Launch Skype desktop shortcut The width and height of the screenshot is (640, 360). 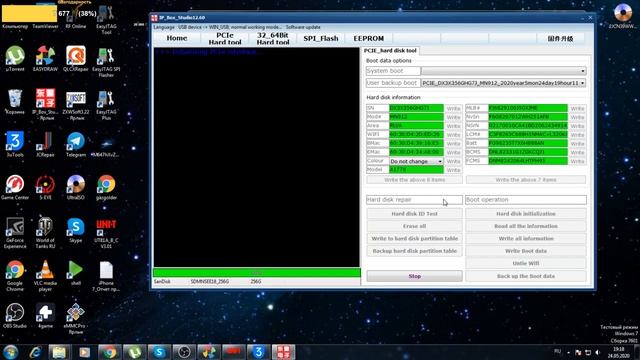pyautogui.click(x=76, y=230)
